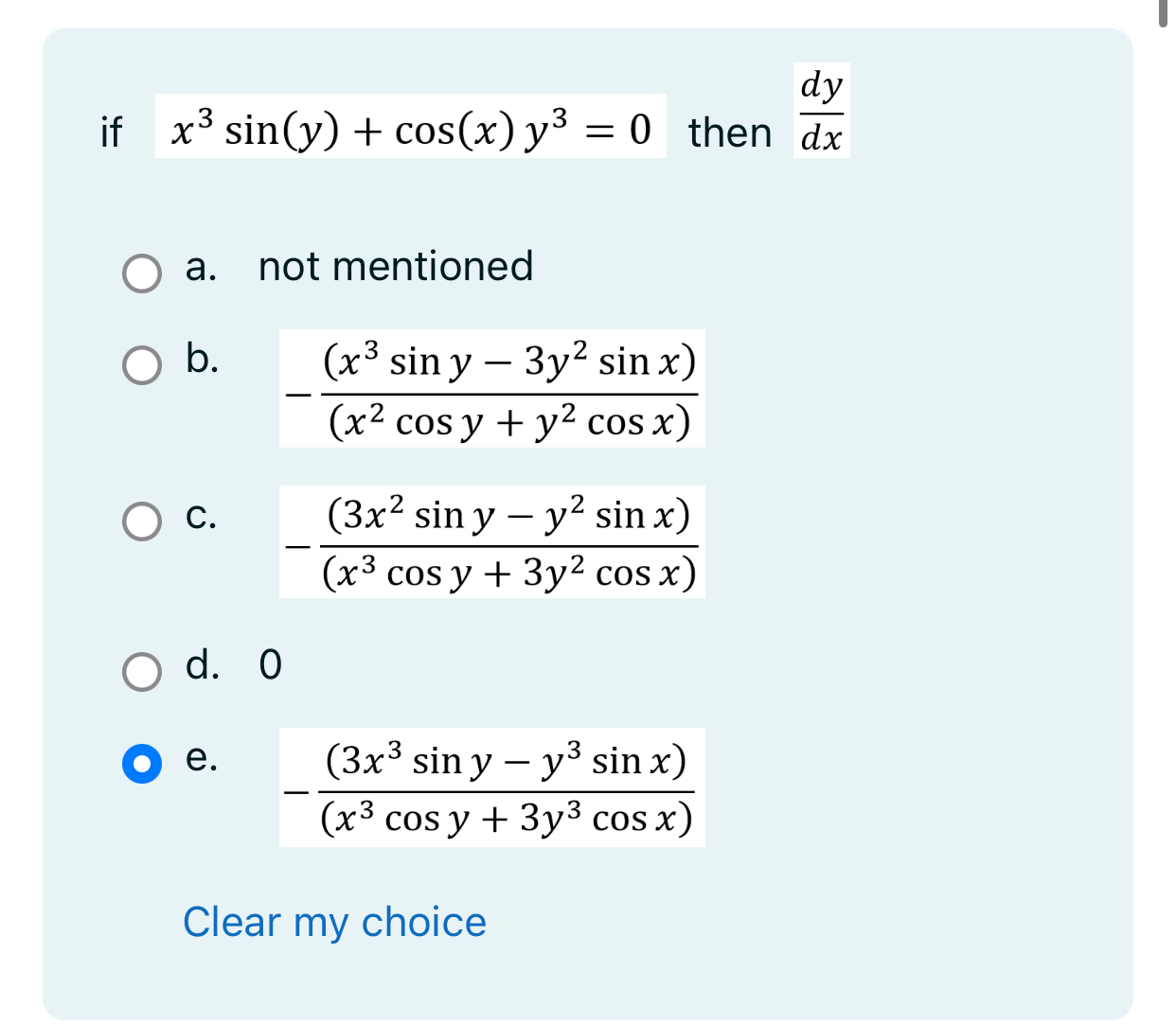Click the 'a.' option letter label

point(202,267)
